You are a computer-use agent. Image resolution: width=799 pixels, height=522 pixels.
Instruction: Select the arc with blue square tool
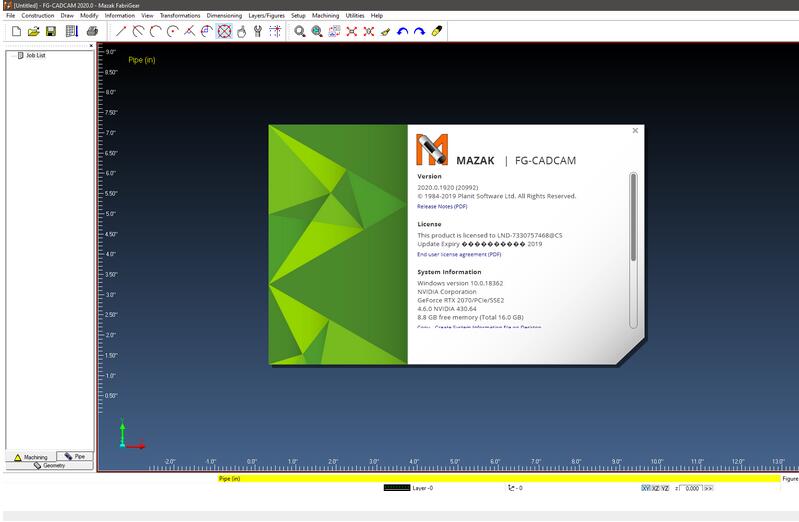206,32
